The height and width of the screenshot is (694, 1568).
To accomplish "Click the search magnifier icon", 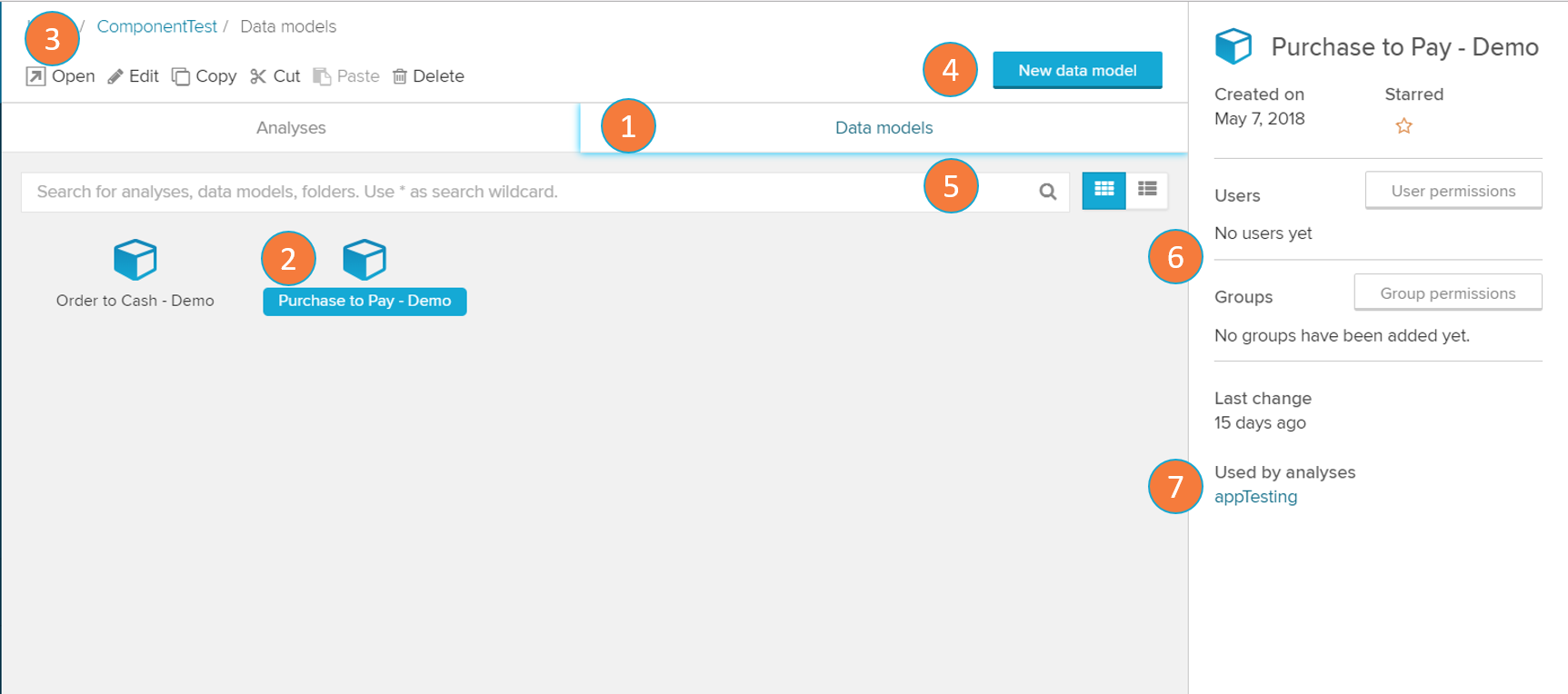I will point(1047,192).
